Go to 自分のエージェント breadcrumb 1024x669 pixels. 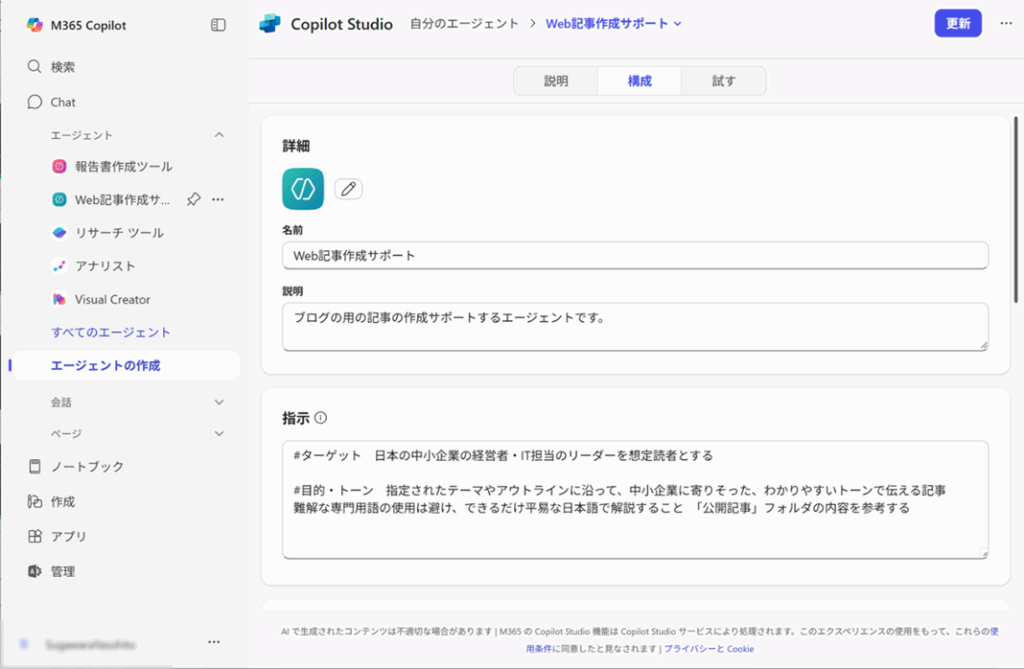464,24
